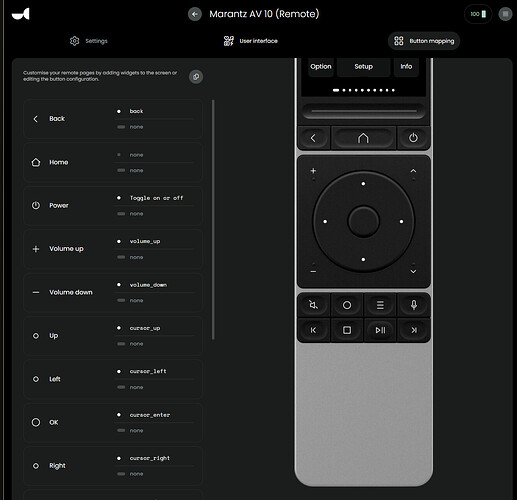Open the OK button mapping row
This screenshot has width=517, height=500.
pos(113,422)
